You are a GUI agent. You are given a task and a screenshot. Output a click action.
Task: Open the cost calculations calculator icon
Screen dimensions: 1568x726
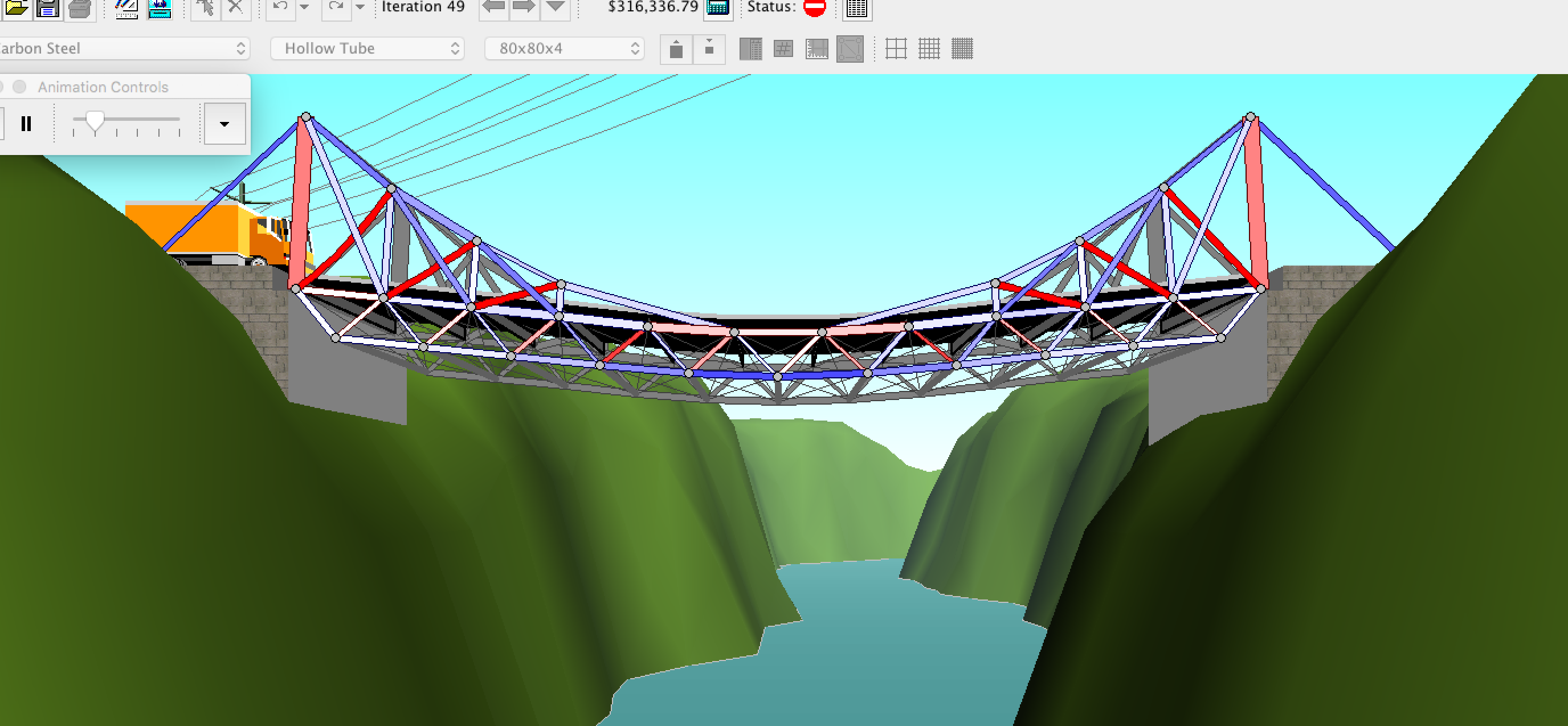(718, 8)
